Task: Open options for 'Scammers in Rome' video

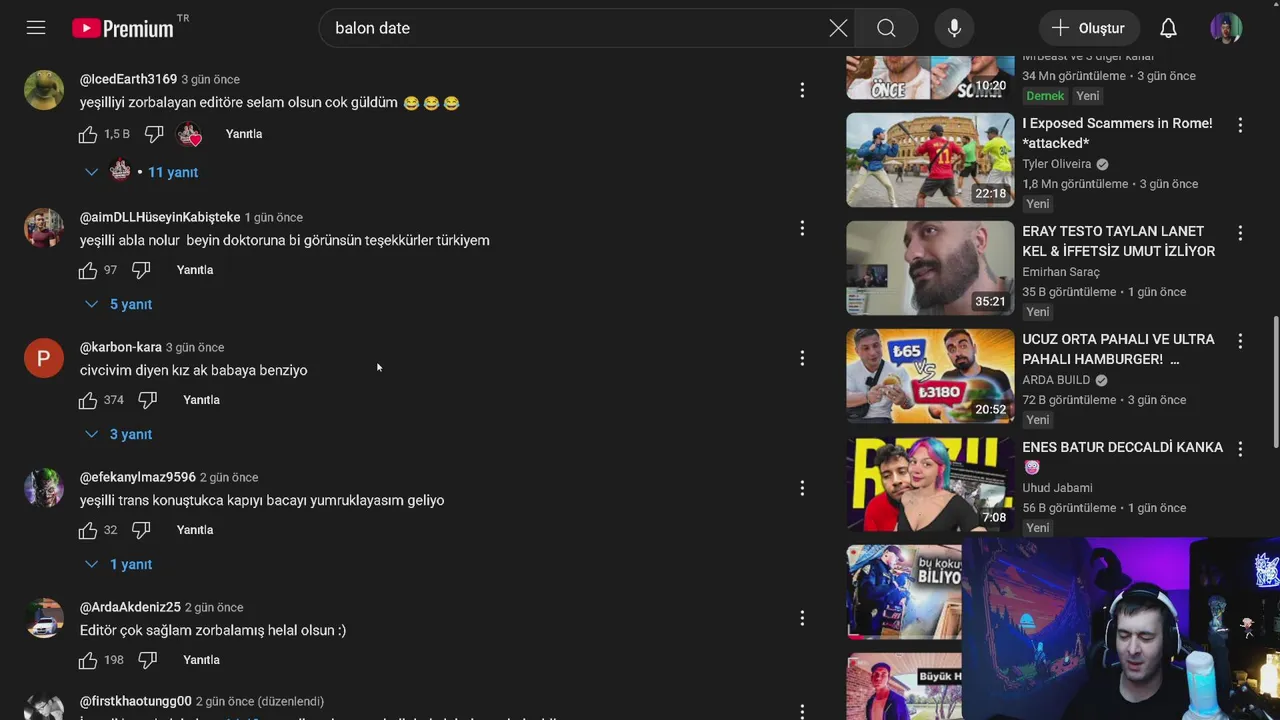Action: 1240,125
